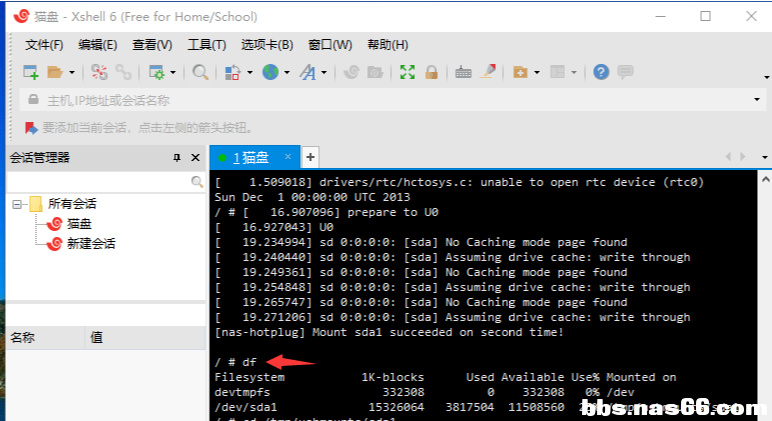This screenshot has width=772, height=421.
Task: Click the layout panes toolbar icon
Action: click(x=557, y=72)
